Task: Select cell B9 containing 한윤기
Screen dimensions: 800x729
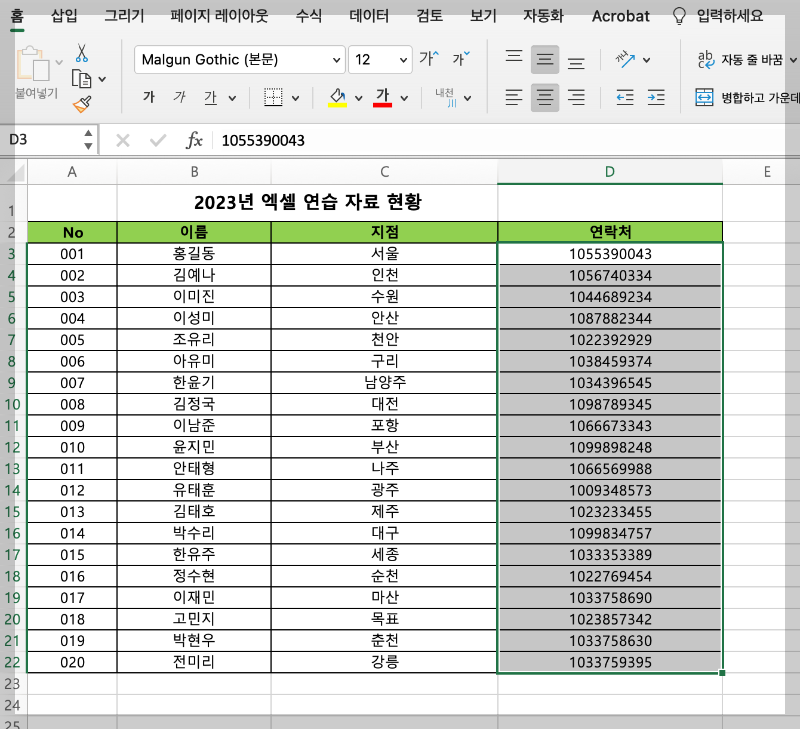Action: pyautogui.click(x=194, y=382)
